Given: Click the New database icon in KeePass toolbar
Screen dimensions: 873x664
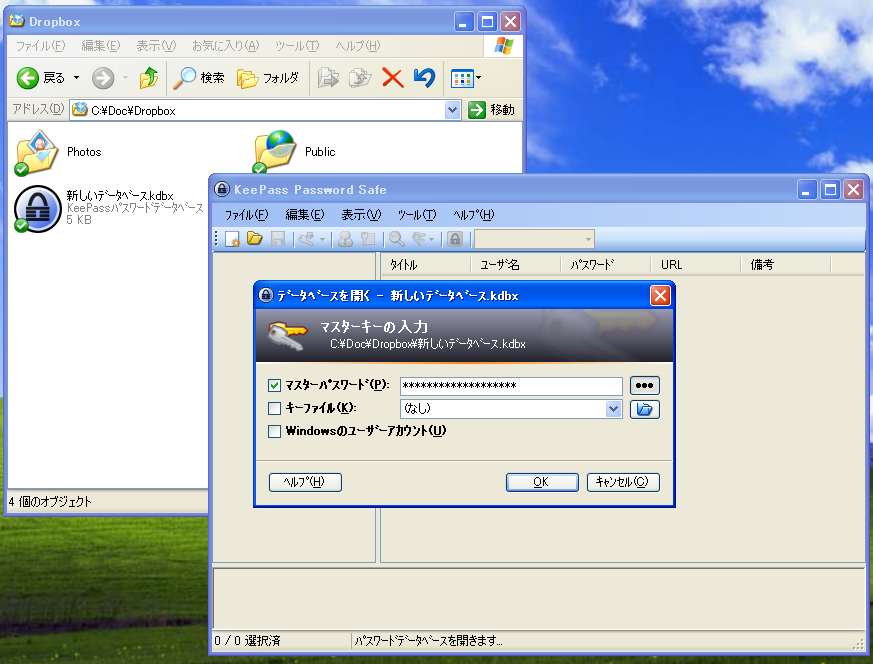Looking at the screenshot, I should [x=232, y=239].
